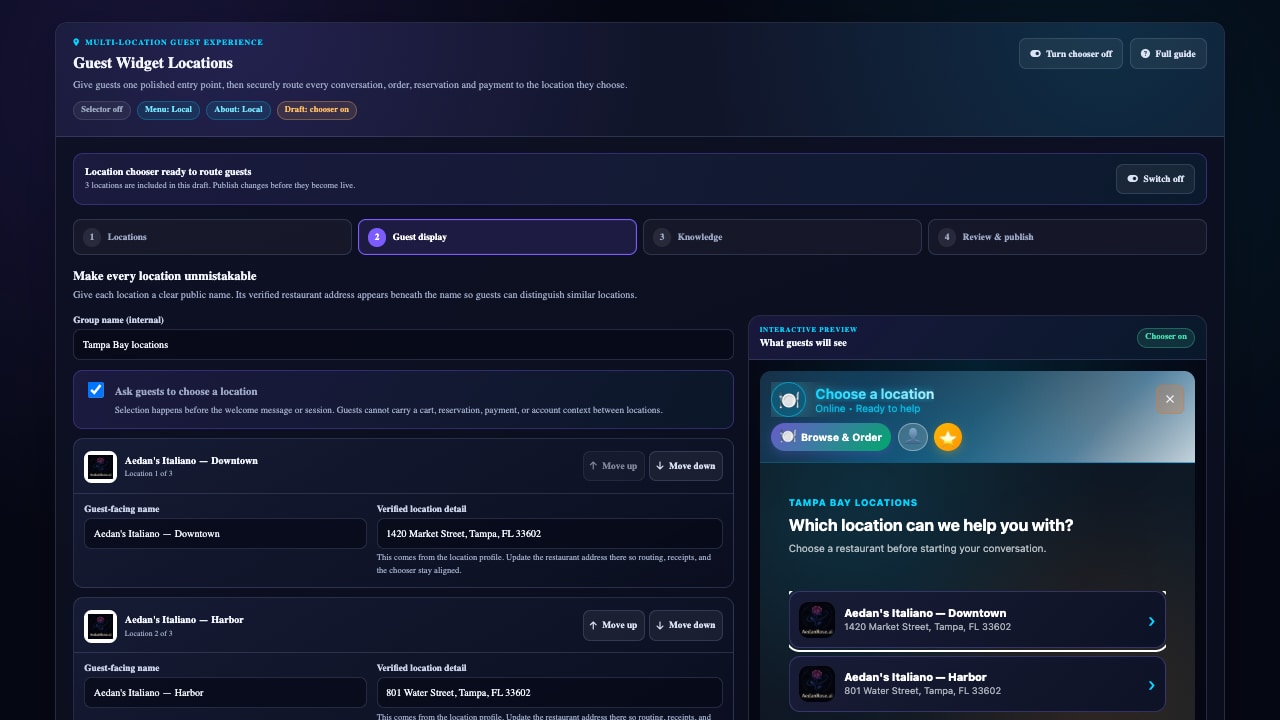Uncheck Ask guests to choose a location
Image resolution: width=1280 pixels, height=720 pixels.
(96, 390)
